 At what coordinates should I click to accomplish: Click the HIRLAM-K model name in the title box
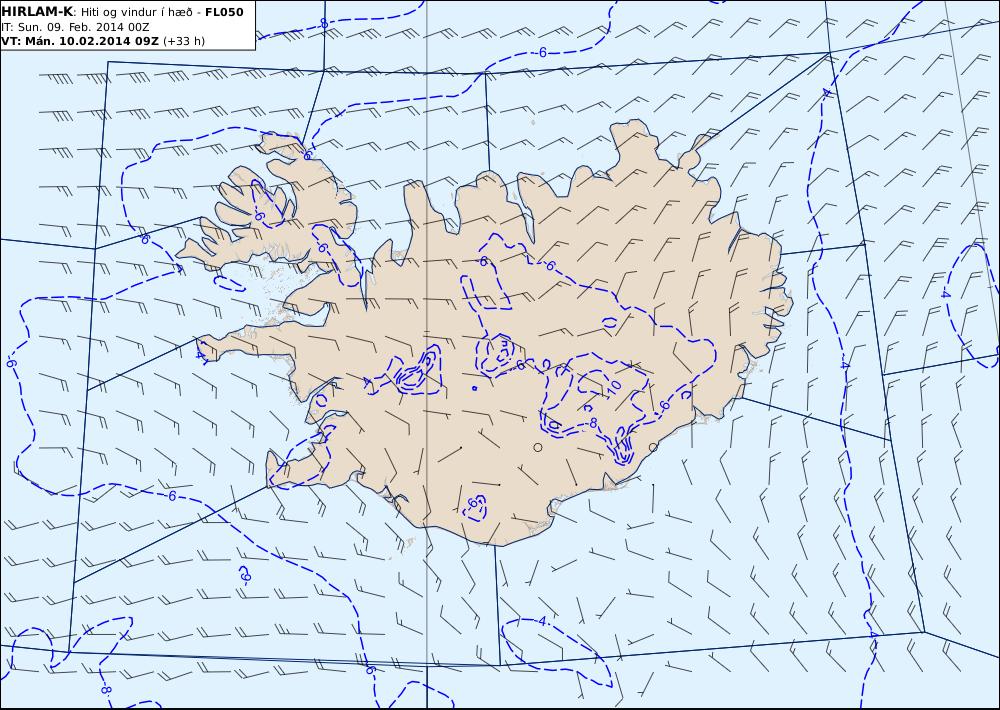[x=38, y=12]
